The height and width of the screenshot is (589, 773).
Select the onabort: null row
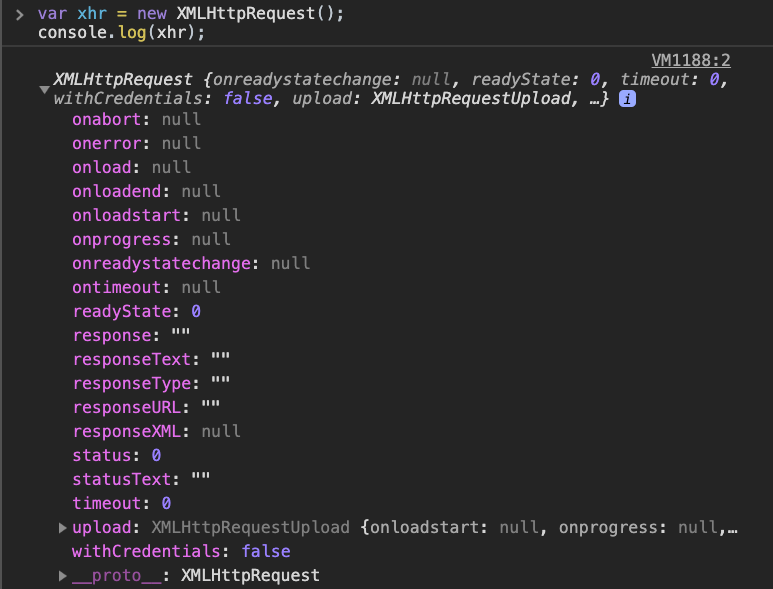(x=137, y=119)
